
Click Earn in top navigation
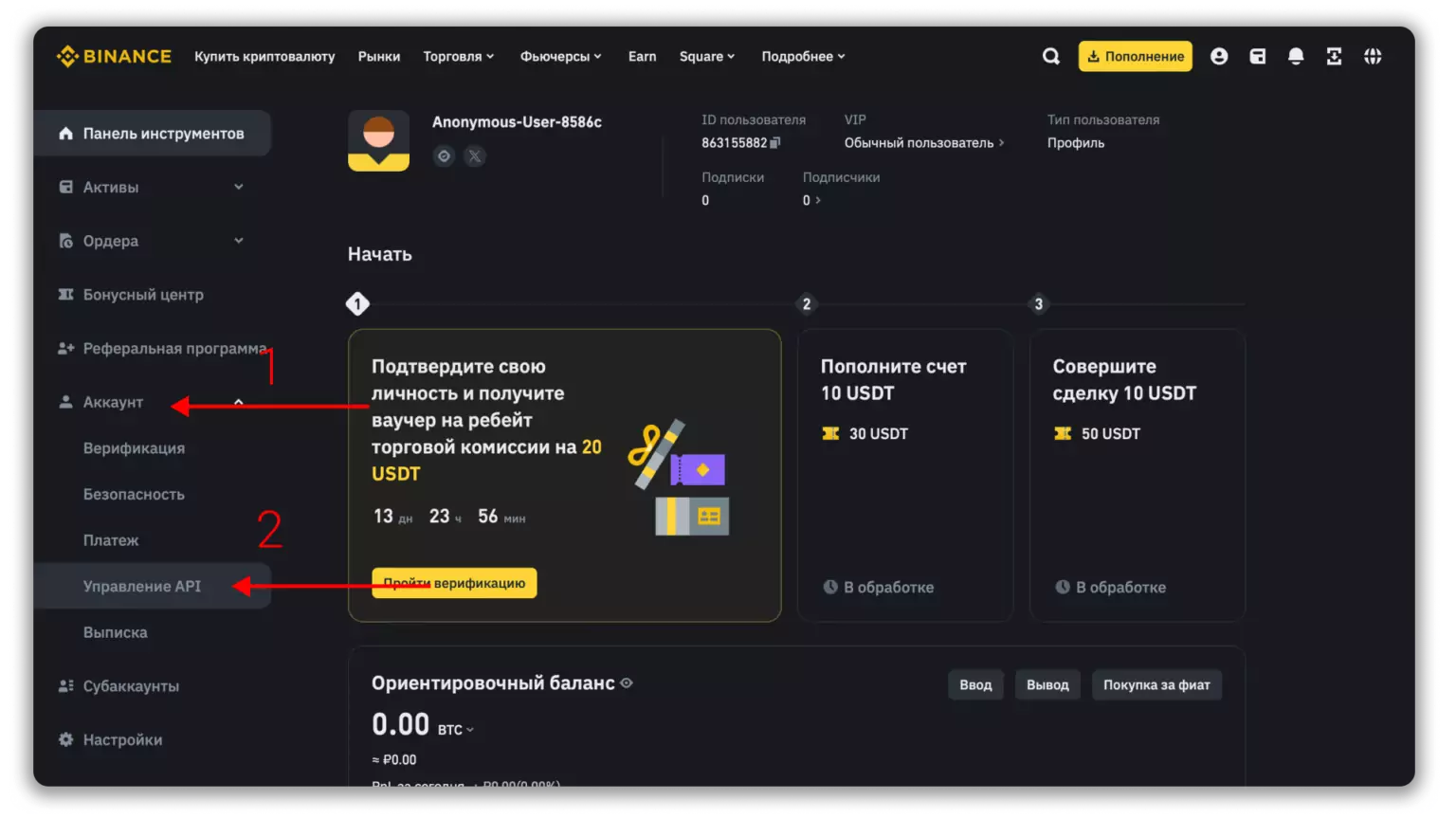coord(642,56)
